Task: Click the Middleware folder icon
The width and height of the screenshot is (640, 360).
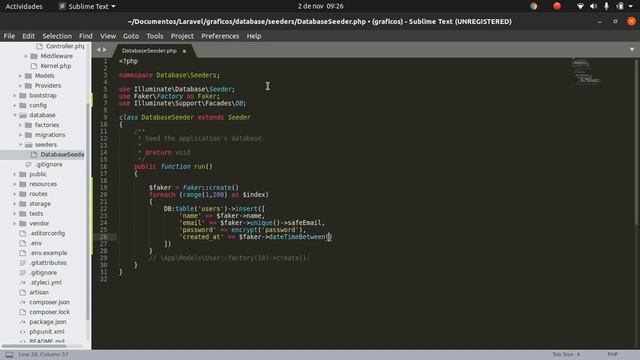Action: tap(34, 56)
